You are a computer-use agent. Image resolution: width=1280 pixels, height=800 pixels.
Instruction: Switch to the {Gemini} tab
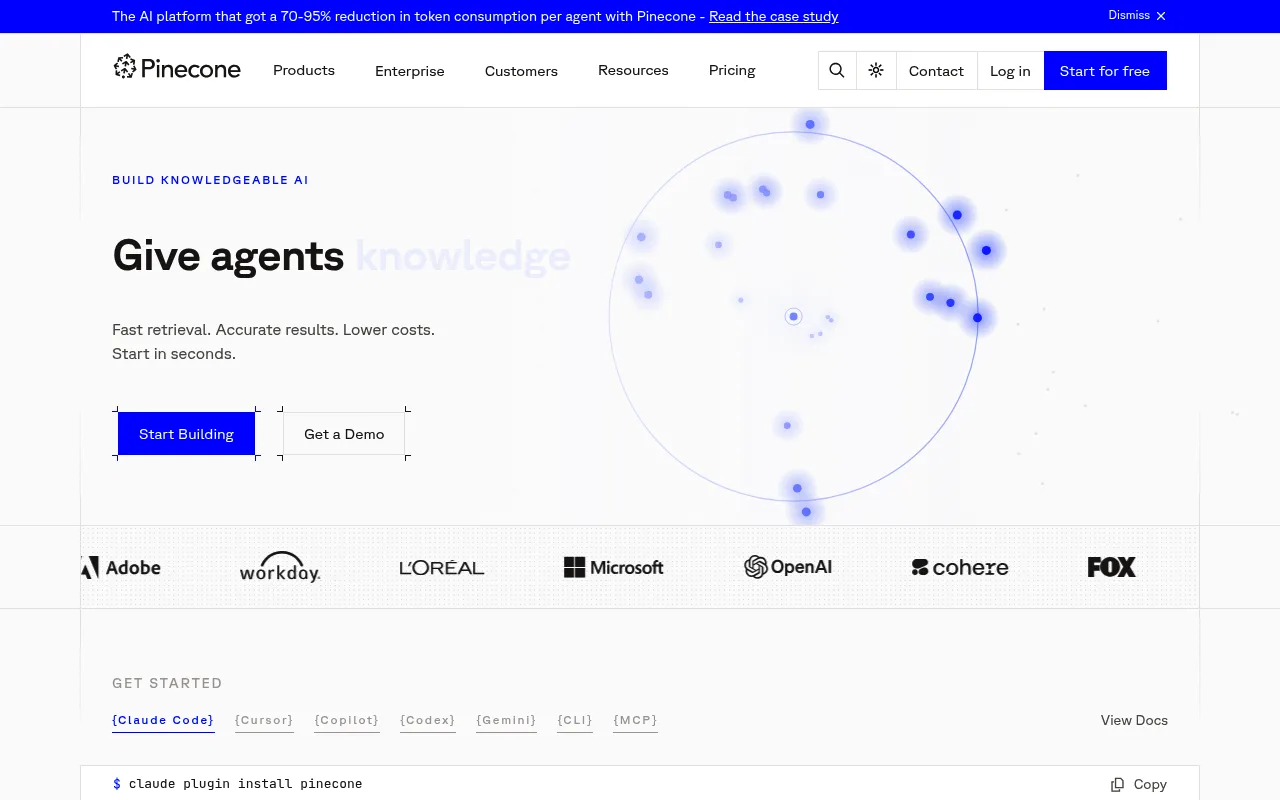click(x=506, y=720)
